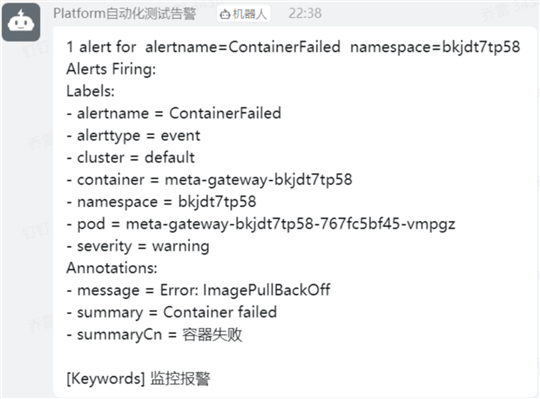540x399 pixels.
Task: Click the Alerts Firing heading
Action: 111,69
